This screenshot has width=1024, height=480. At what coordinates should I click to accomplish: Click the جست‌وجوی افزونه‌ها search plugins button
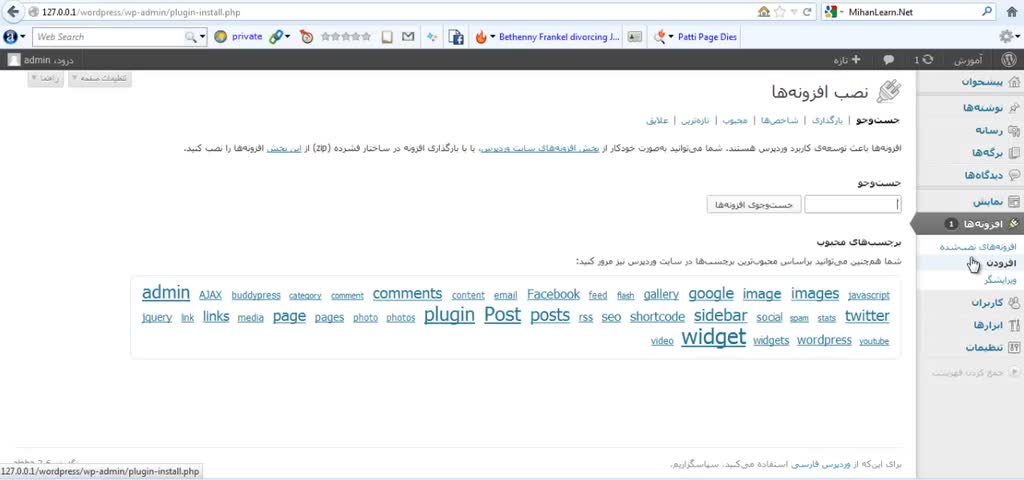coord(754,204)
